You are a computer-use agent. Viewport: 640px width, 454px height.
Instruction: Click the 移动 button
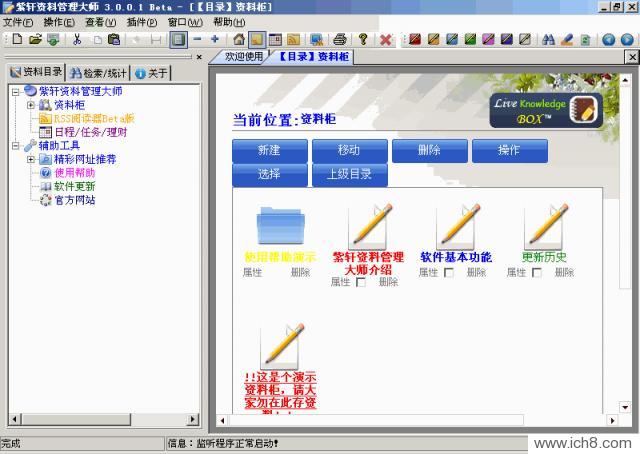[x=350, y=151]
